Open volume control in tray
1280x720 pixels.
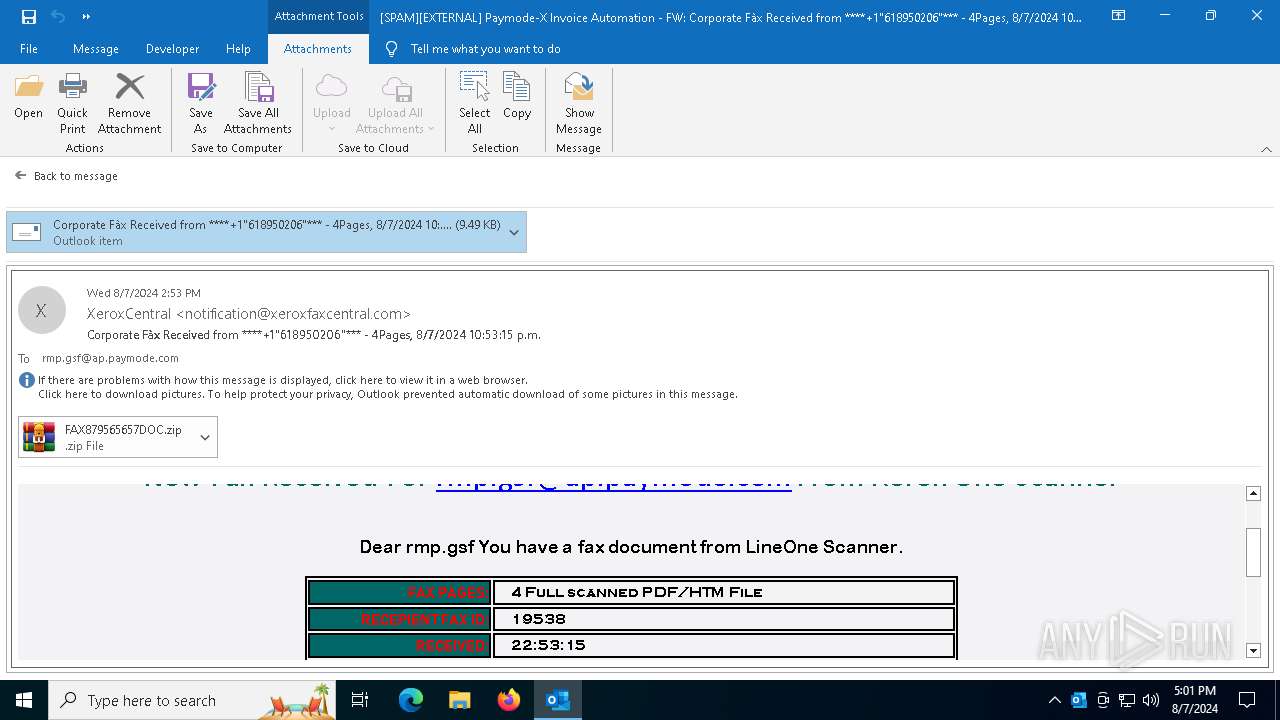click(x=1150, y=700)
